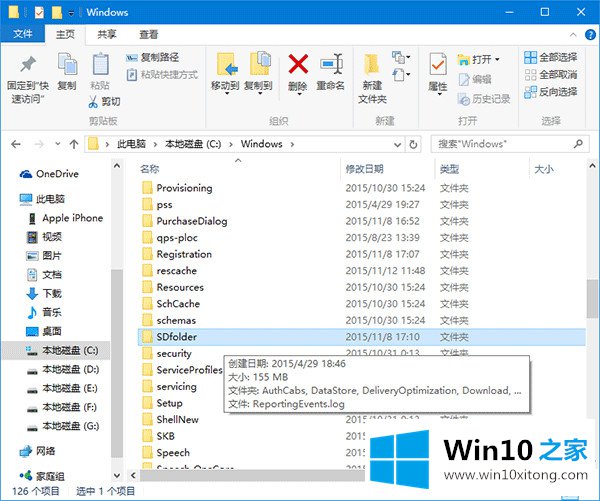Click Select none (全部取消)
This screenshot has width=600, height=501.
[x=550, y=74]
